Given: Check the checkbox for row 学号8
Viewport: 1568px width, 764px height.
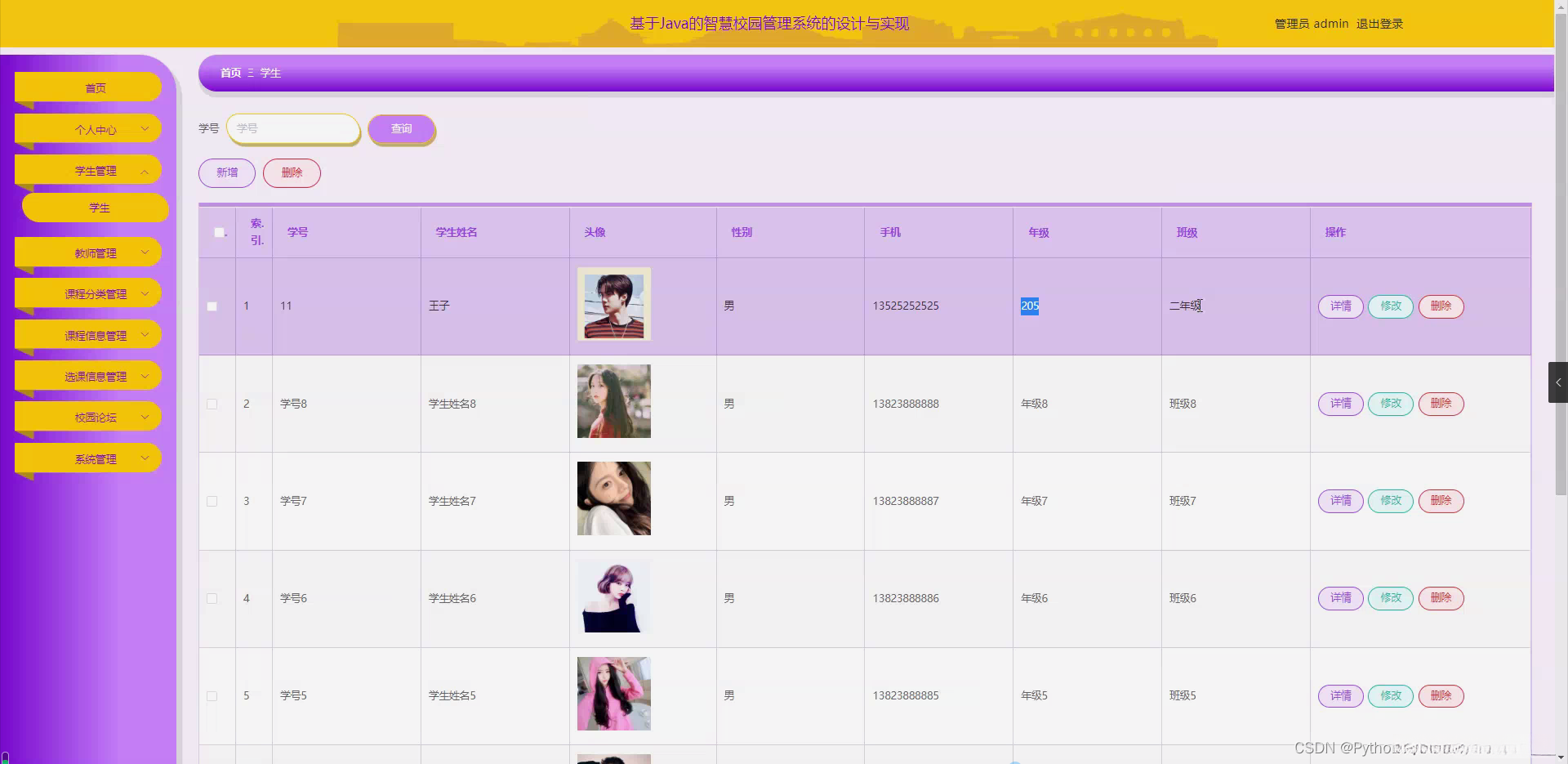Looking at the screenshot, I should coord(212,404).
